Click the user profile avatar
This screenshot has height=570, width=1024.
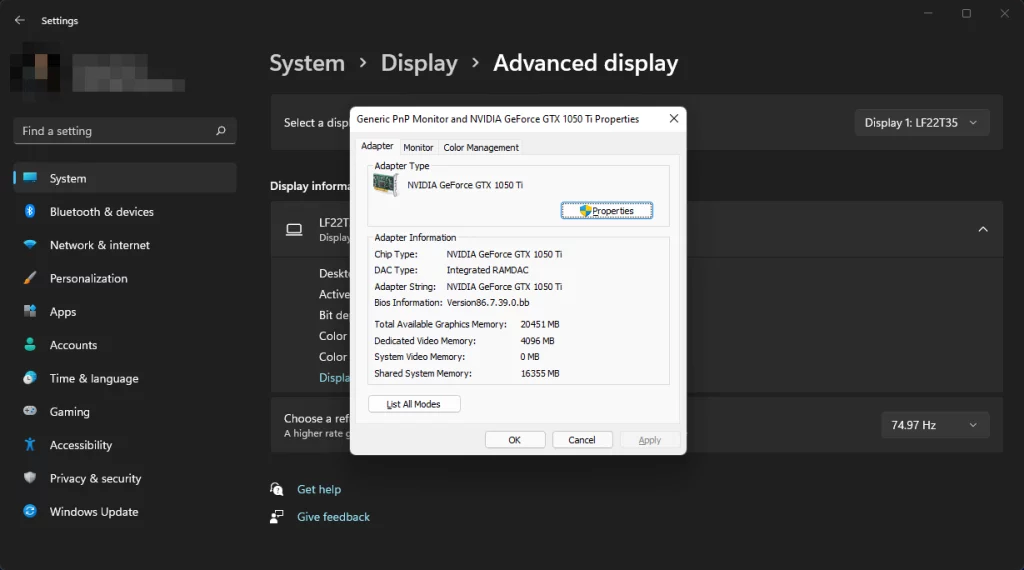37,70
